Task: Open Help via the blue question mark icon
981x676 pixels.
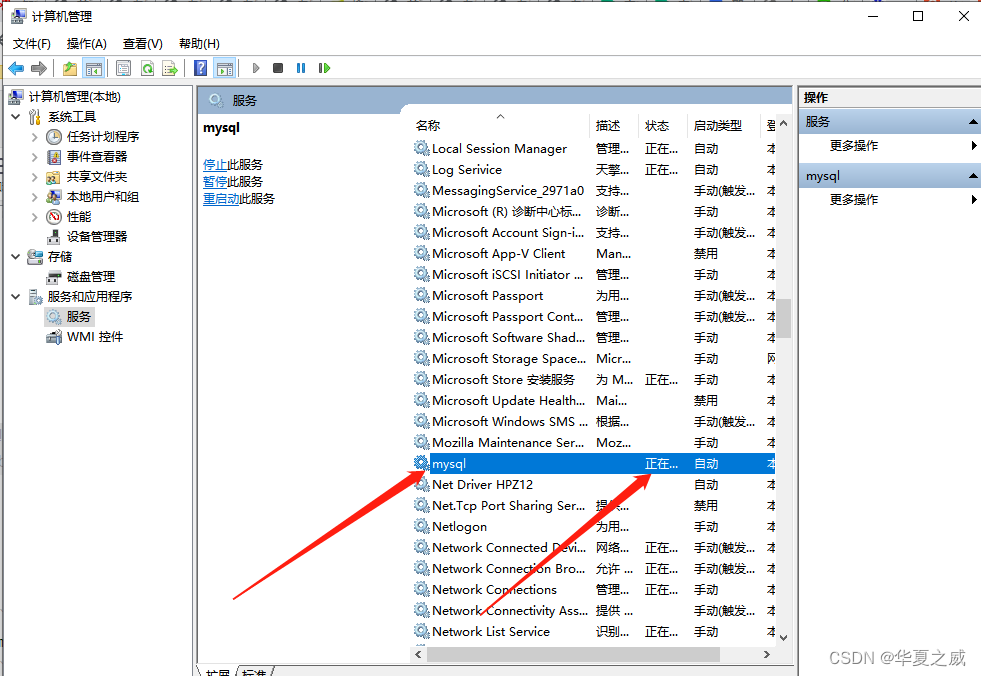Action: [x=200, y=68]
